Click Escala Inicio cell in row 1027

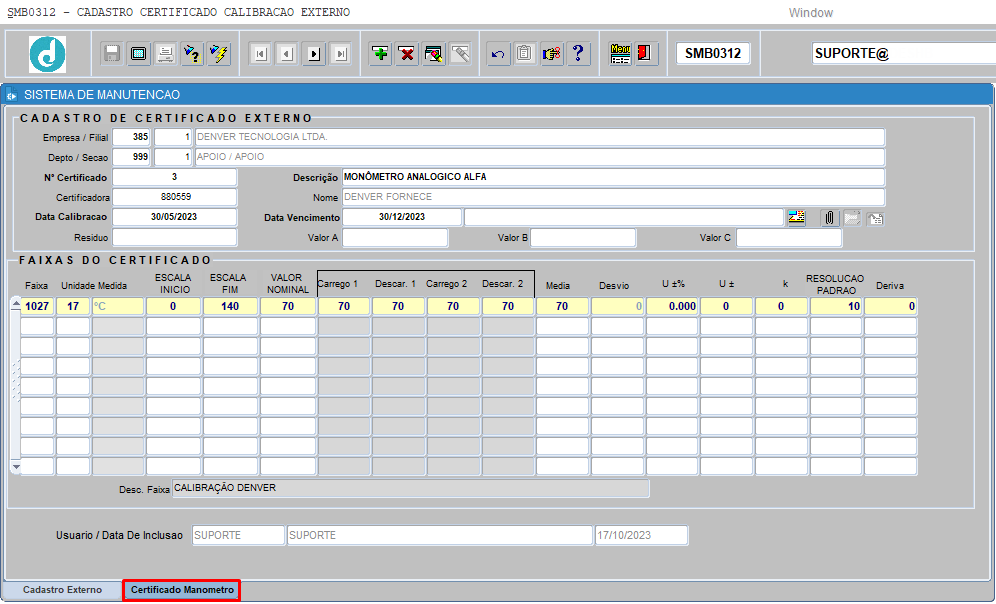coord(173,306)
